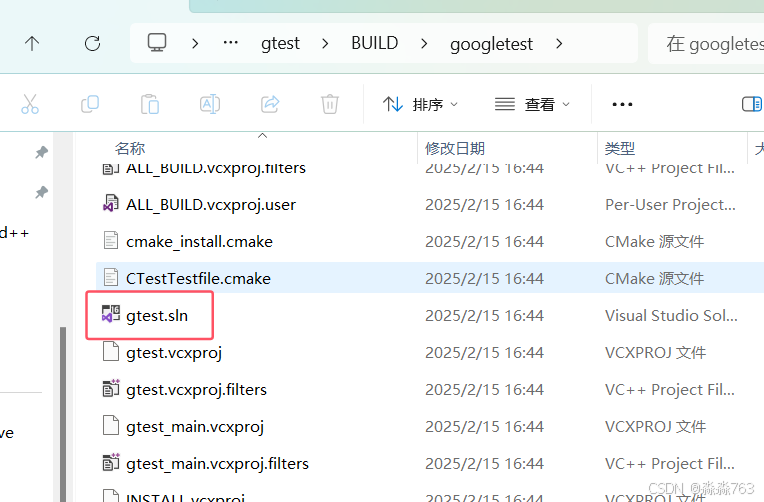Expand chevron after gtest breadcrumb
The image size is (764, 502).
(x=325, y=44)
